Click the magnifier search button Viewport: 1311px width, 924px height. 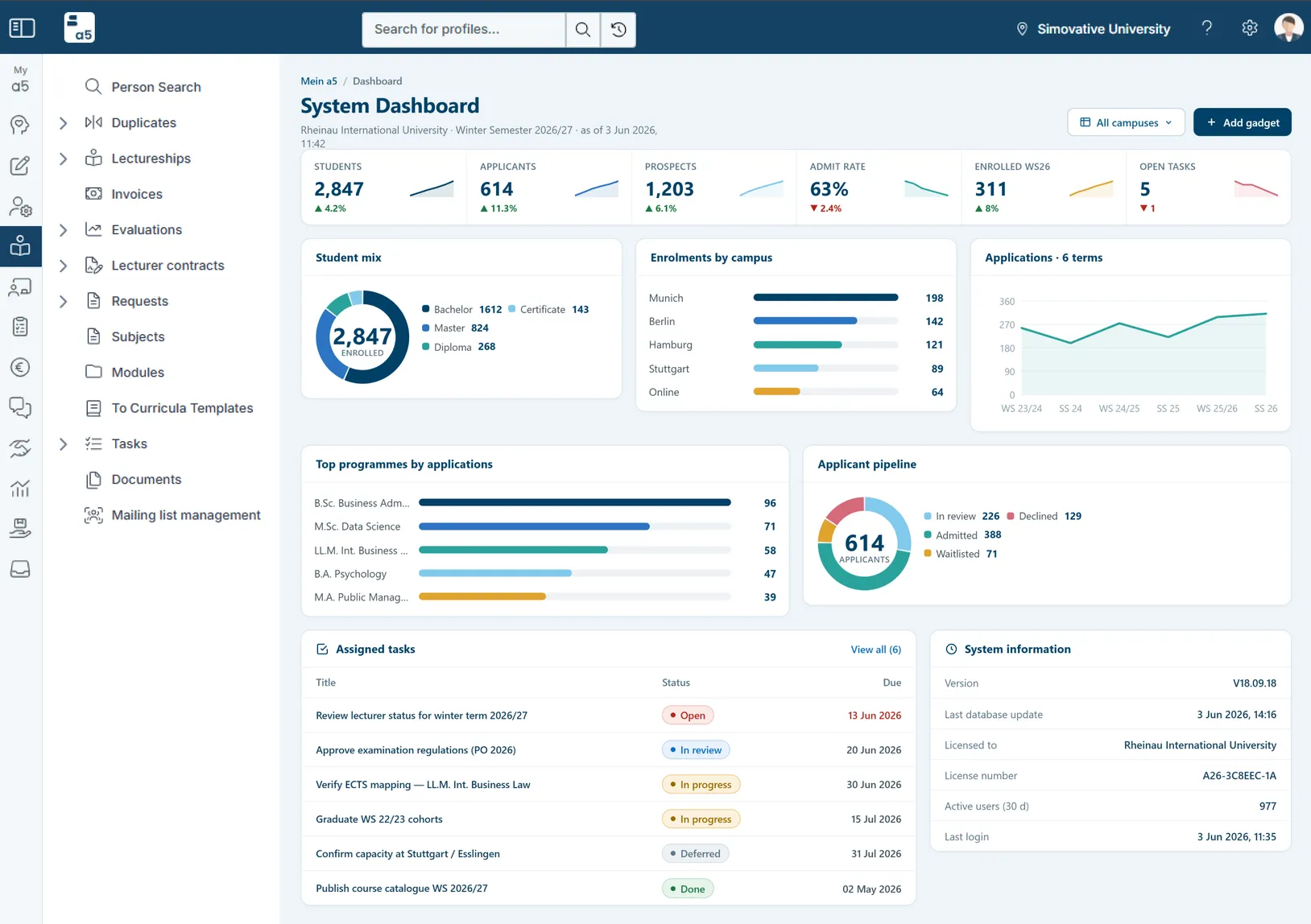click(x=583, y=30)
